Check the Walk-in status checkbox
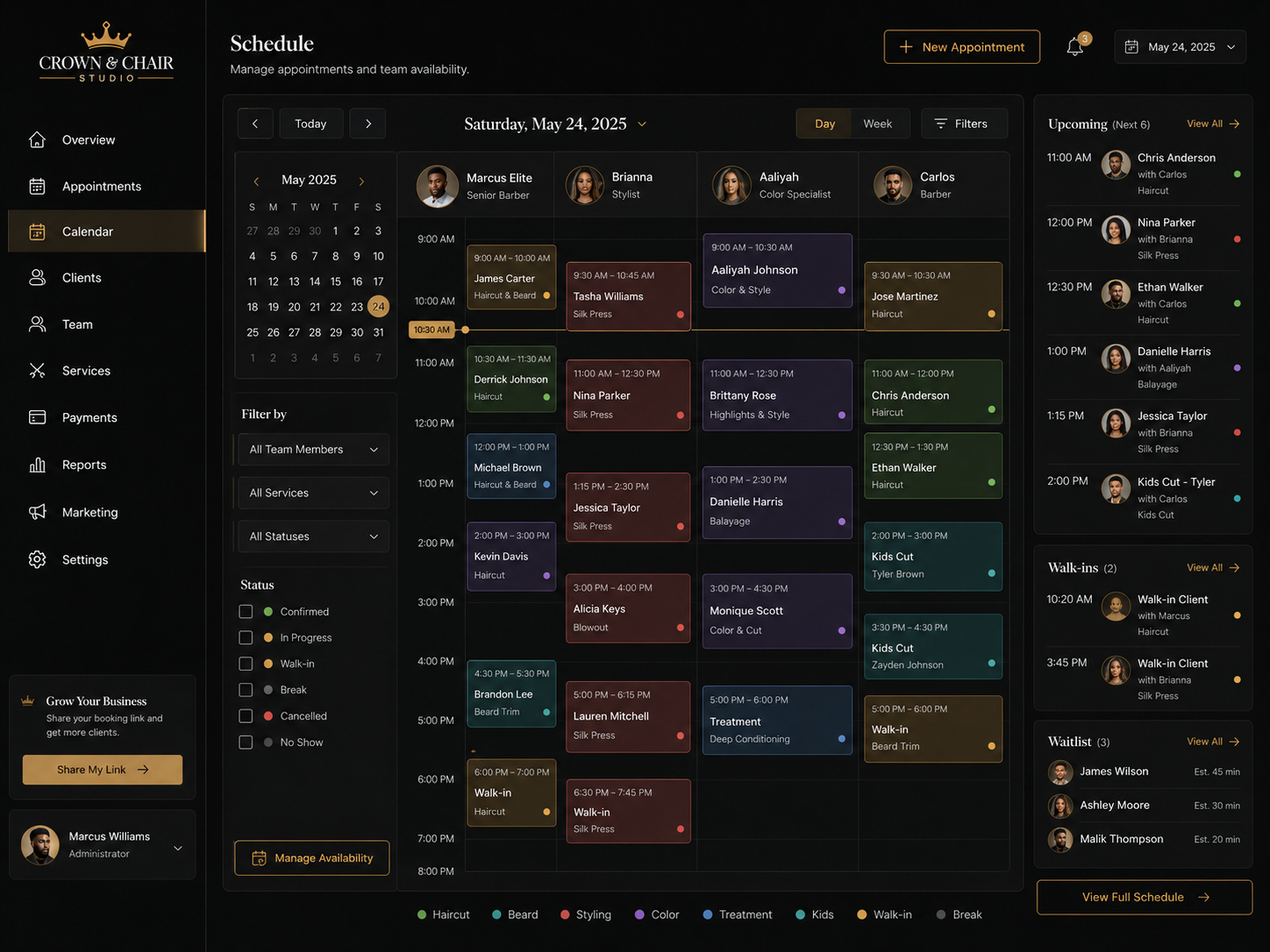Screen dimensions: 1270x952 point(246,664)
